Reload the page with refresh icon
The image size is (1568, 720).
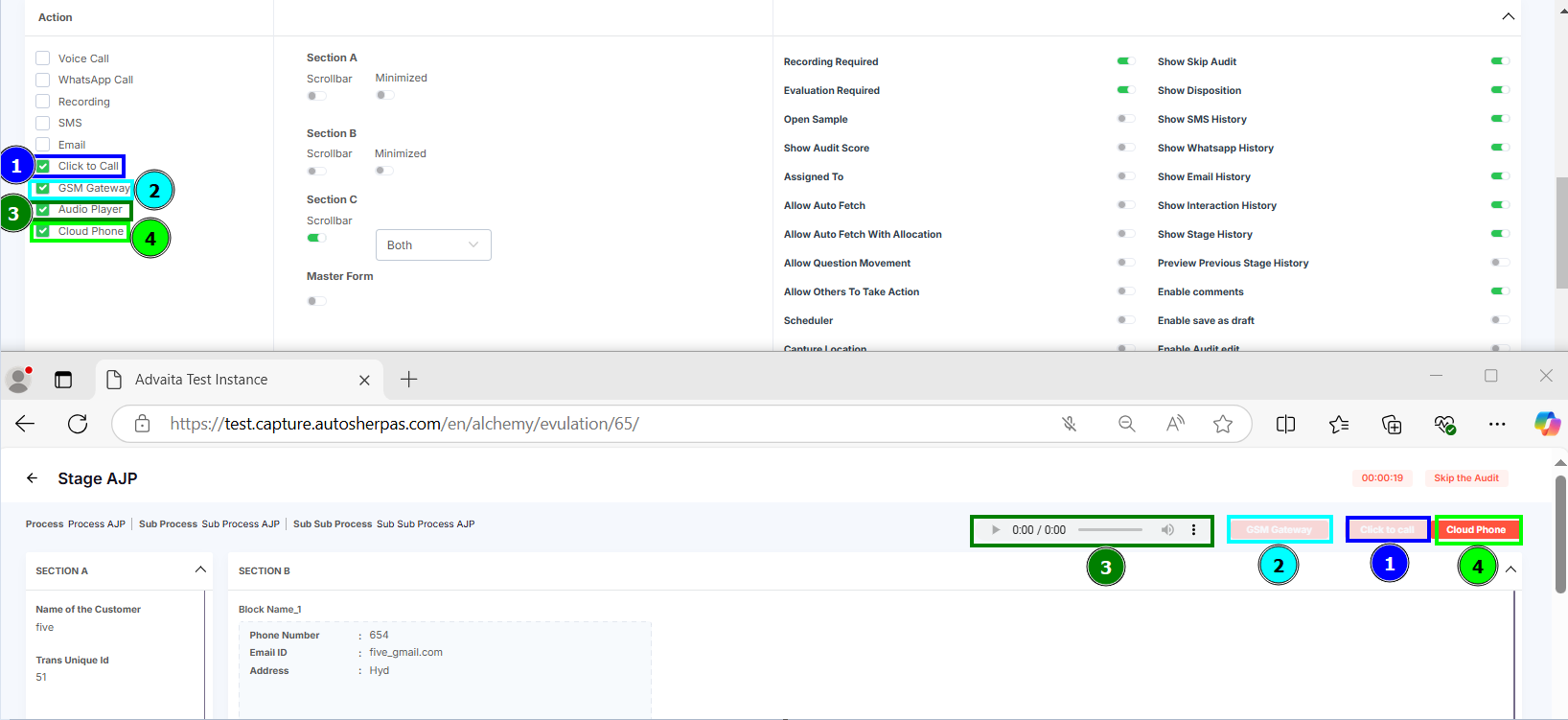(78, 424)
